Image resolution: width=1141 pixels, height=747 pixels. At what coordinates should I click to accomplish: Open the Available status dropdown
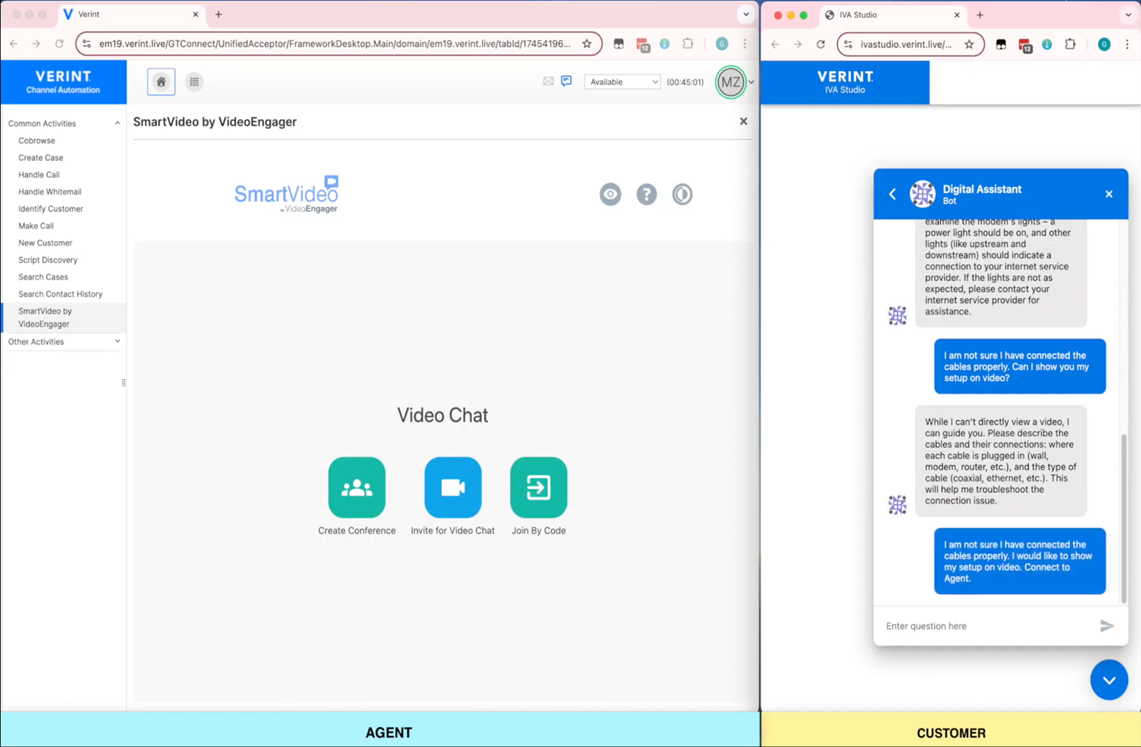coord(622,81)
